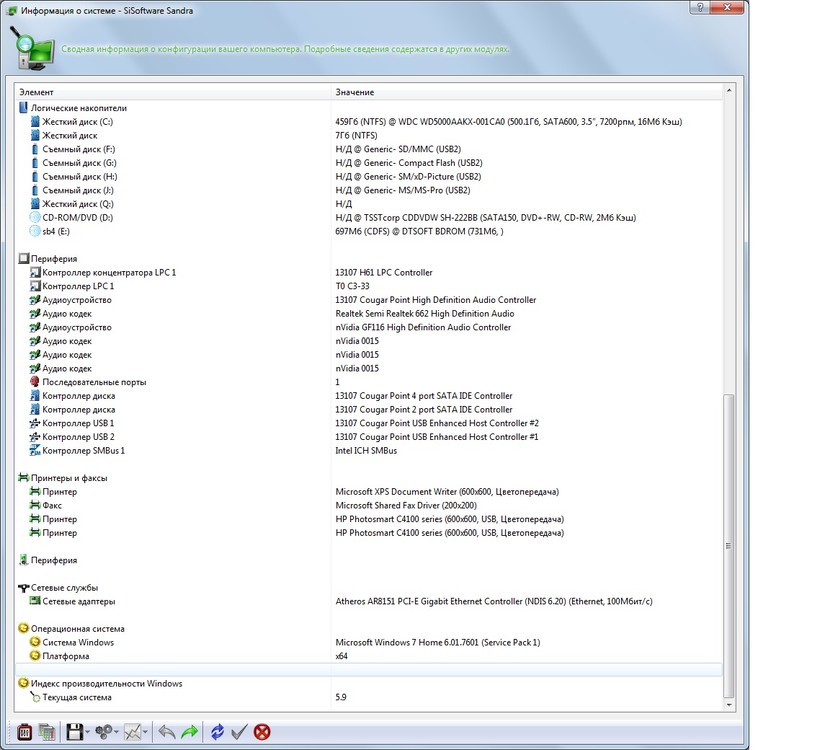
Task: Click the red X cancel icon
Action: coord(262,732)
